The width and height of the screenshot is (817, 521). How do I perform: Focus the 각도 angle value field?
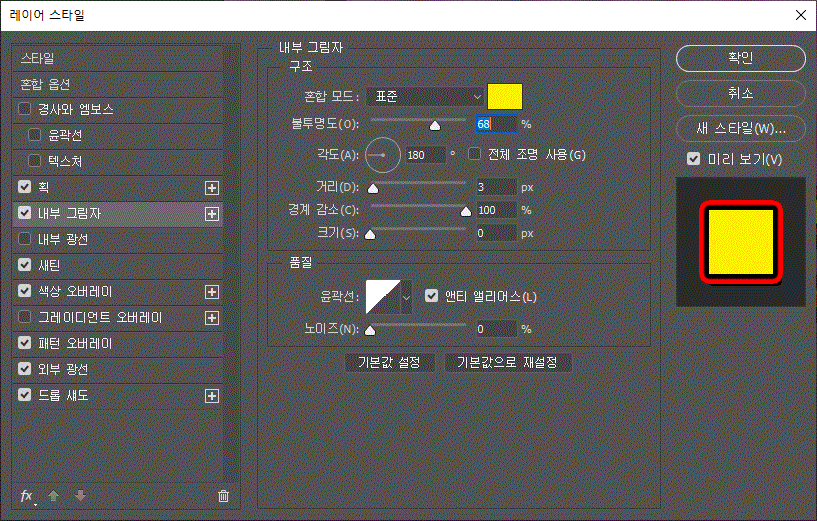(426, 155)
